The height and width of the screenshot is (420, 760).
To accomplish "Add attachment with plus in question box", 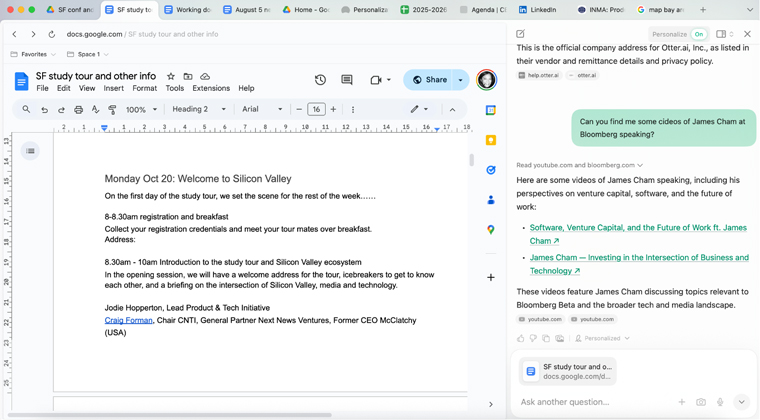I will pyautogui.click(x=681, y=402).
